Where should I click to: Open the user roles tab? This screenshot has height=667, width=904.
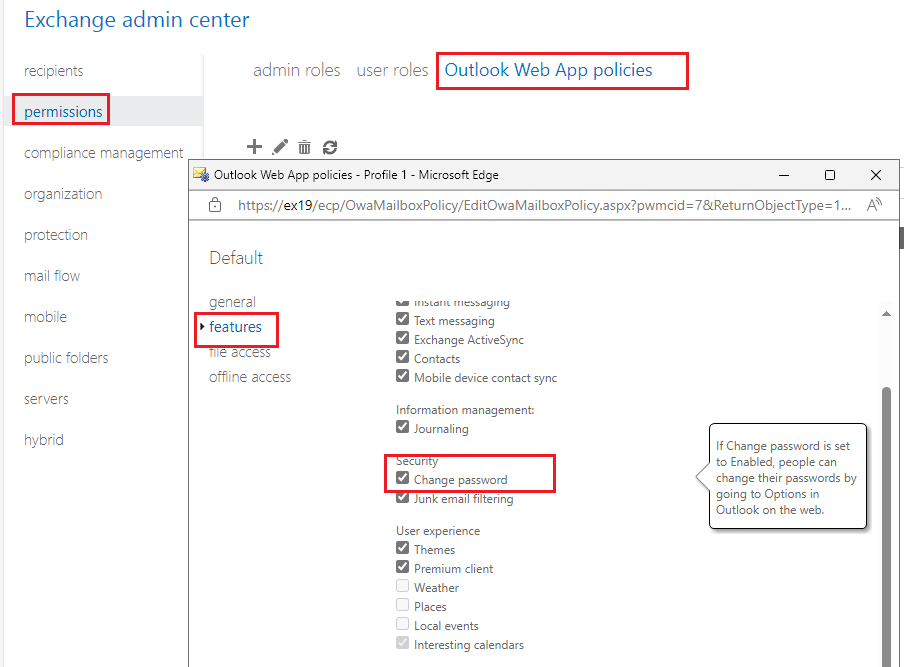click(x=392, y=70)
